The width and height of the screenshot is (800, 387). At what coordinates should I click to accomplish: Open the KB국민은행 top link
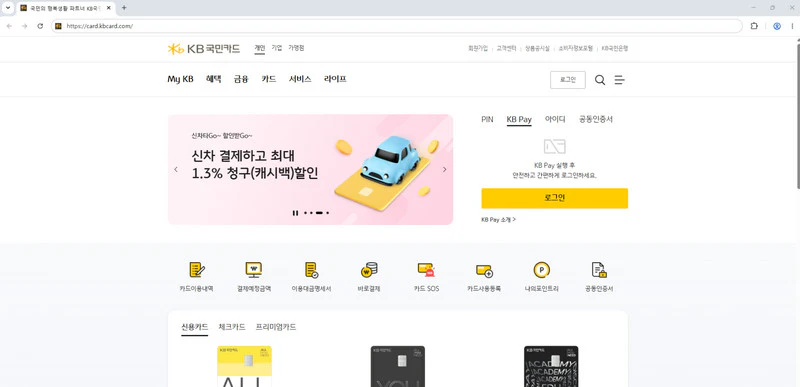pos(614,48)
